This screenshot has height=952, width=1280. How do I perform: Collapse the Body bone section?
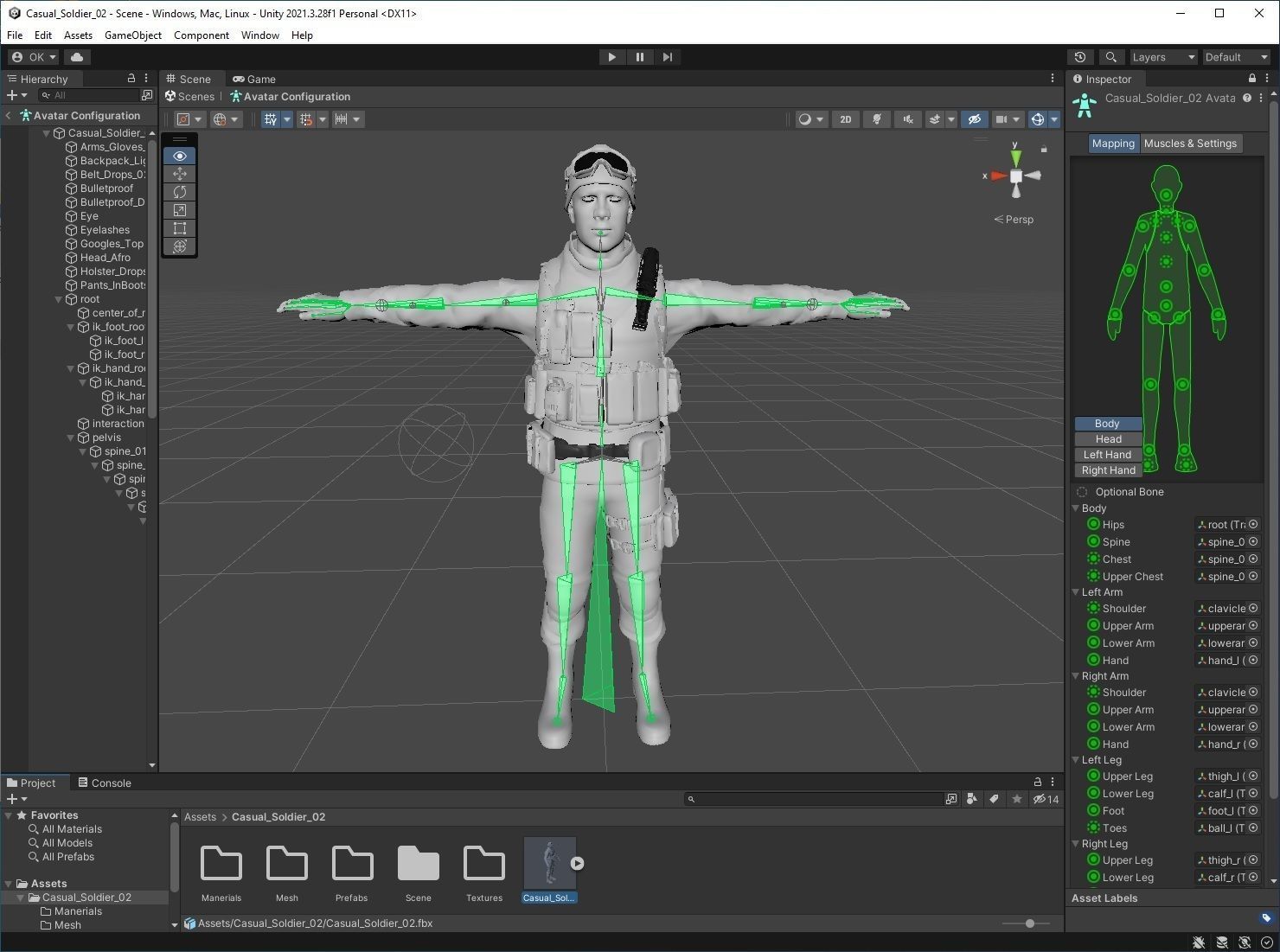(x=1076, y=508)
